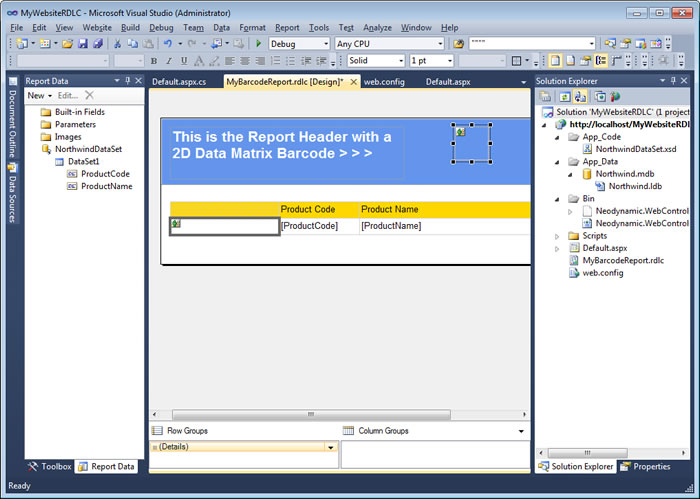Toggle Bold formatting
700x499 pixels.
click(x=154, y=61)
